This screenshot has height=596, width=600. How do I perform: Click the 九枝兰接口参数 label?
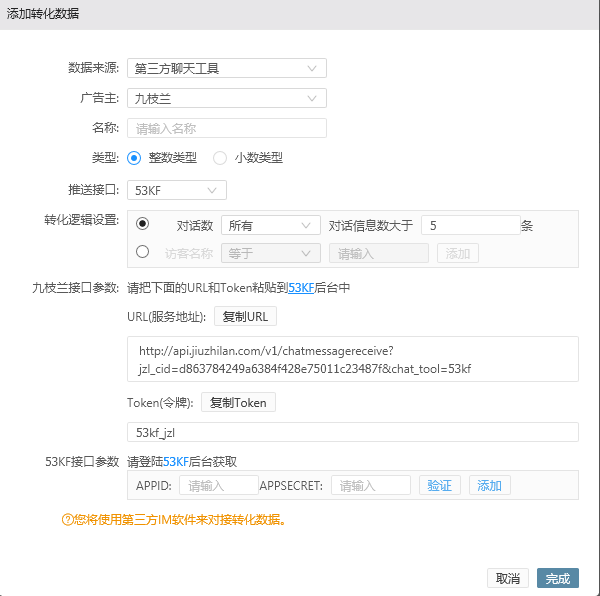(75, 288)
